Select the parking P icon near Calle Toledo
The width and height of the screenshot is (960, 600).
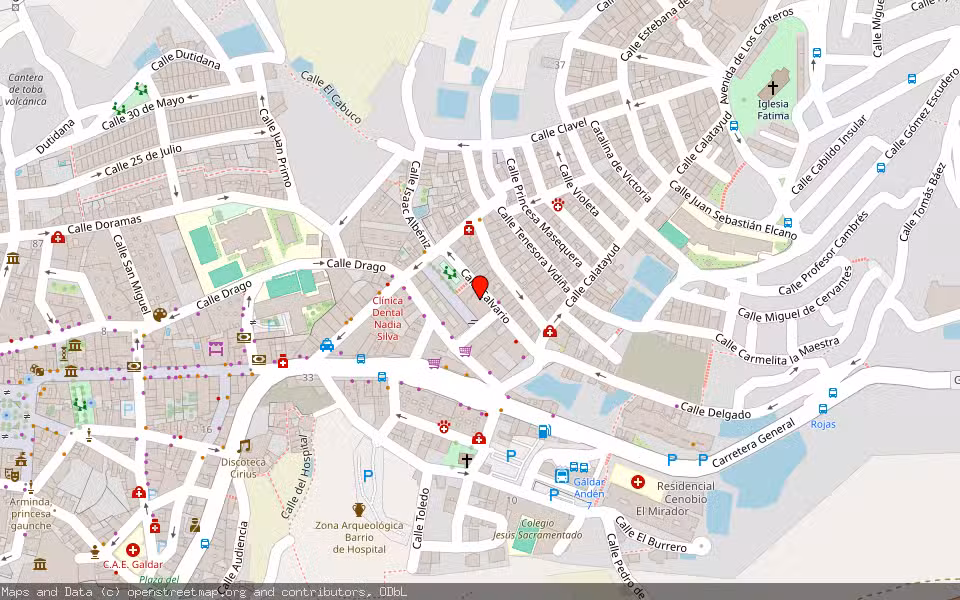coord(368,475)
